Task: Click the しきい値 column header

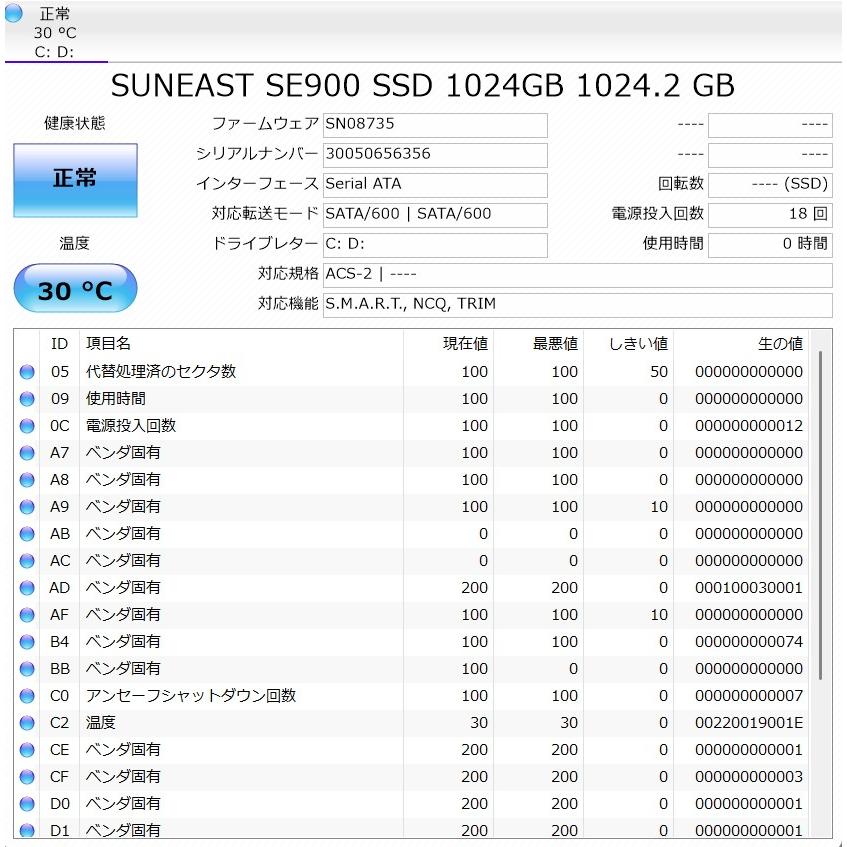Action: coord(628,344)
